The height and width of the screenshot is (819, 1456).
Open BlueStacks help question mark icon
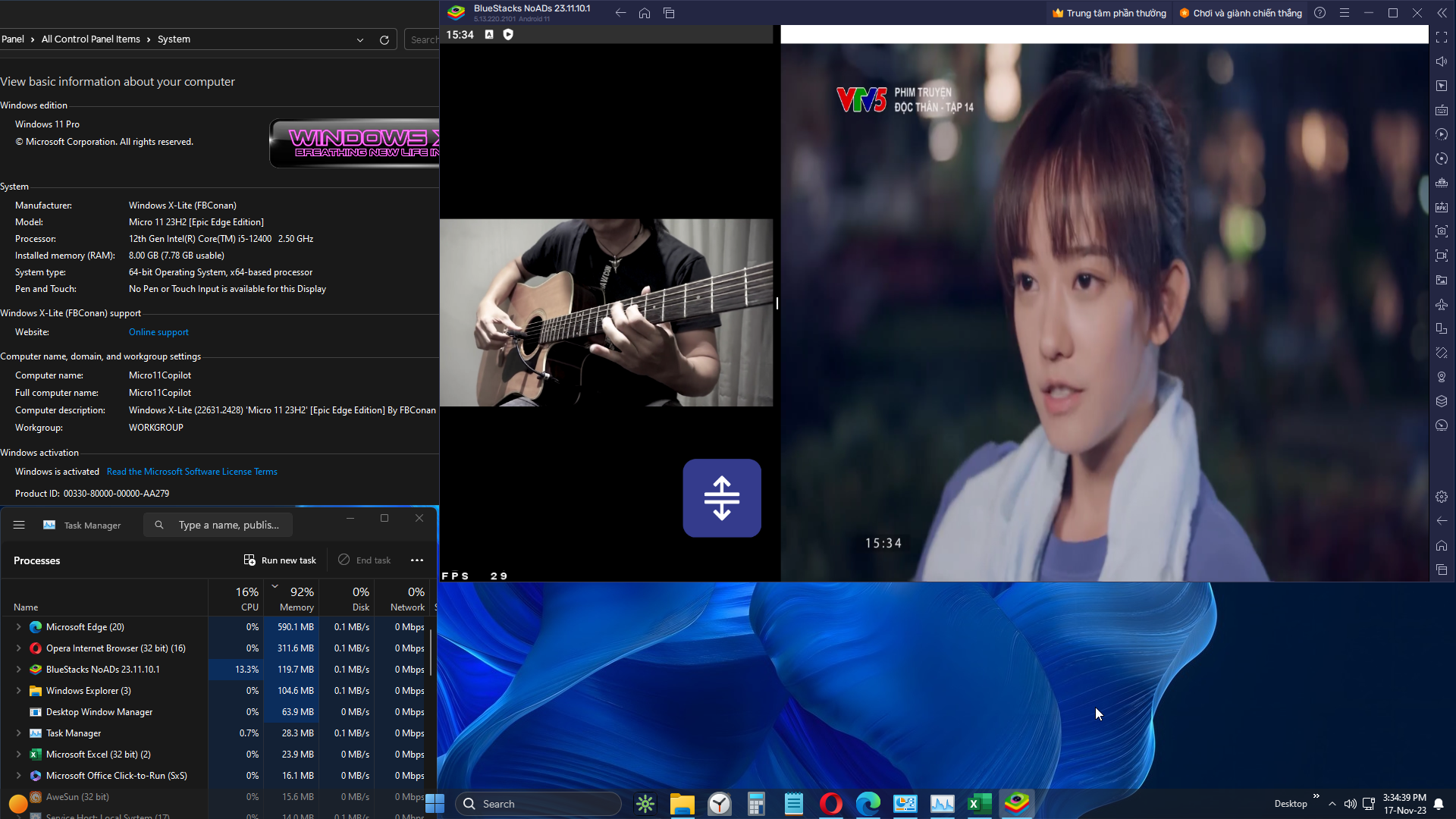[1320, 13]
